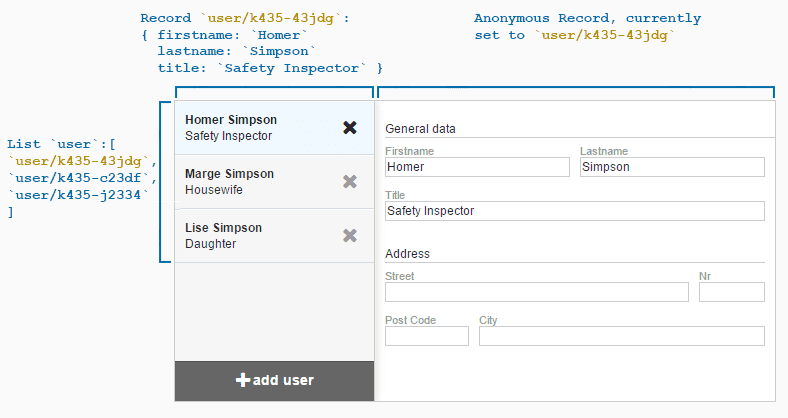
Task: Focus the Lastname input field
Action: pyautogui.click(x=672, y=167)
